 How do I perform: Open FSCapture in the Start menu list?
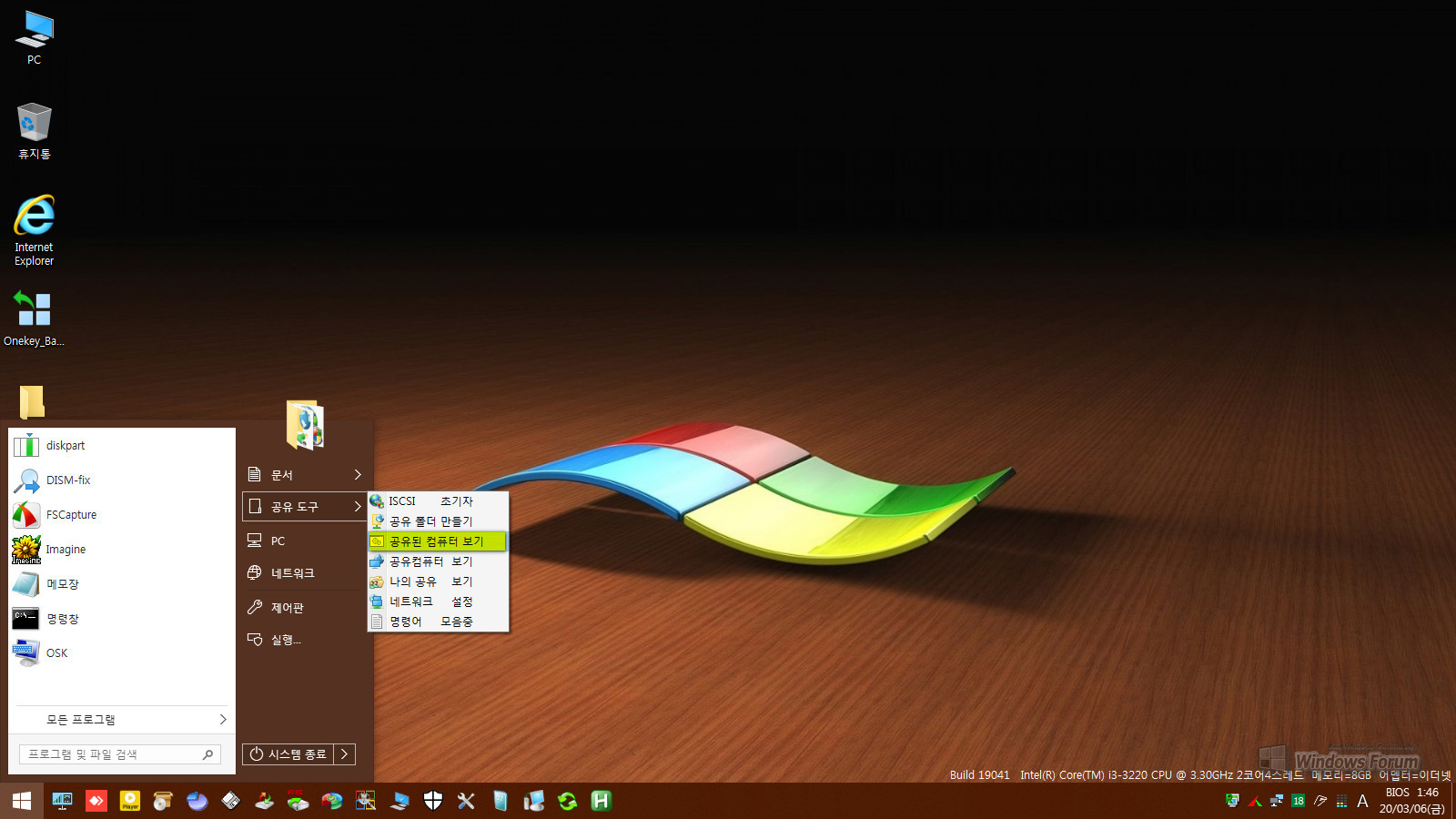click(x=122, y=515)
